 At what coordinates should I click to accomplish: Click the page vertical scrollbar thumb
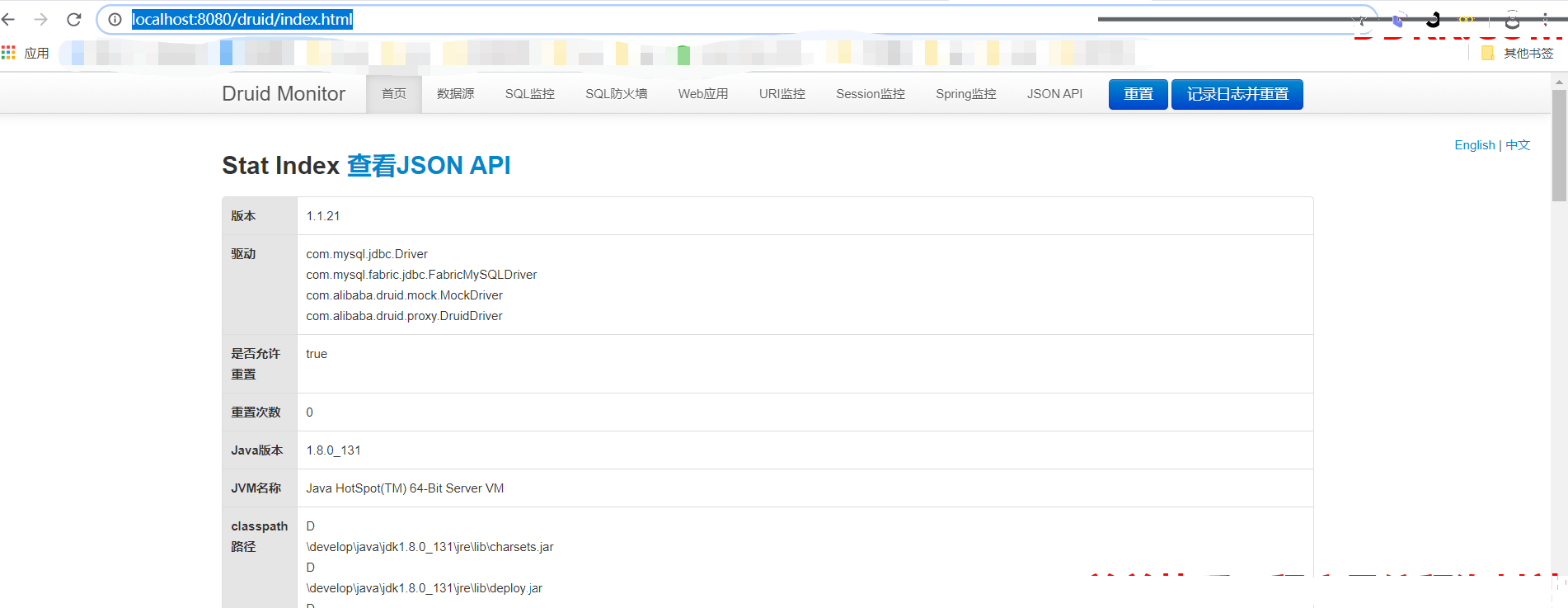tap(1559, 144)
